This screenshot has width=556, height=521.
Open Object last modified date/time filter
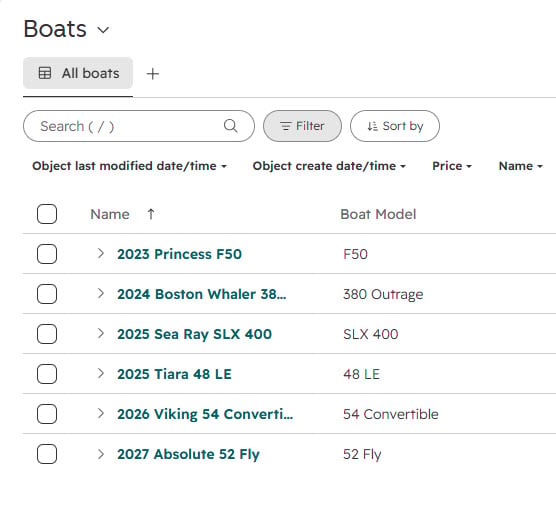tap(129, 166)
